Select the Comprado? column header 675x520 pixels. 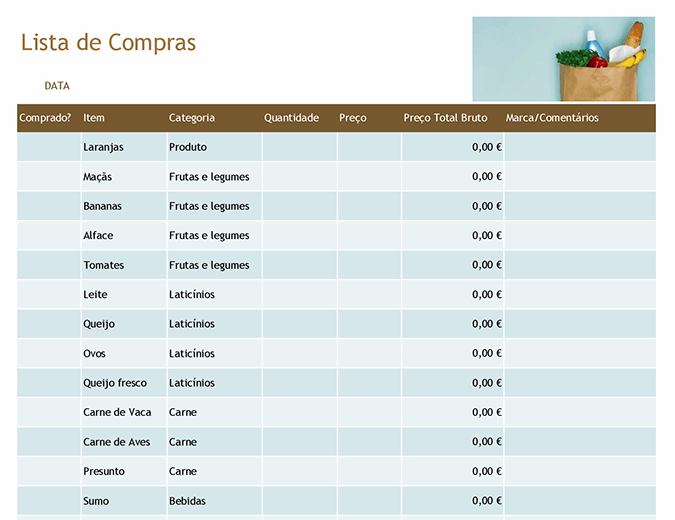pos(46,118)
